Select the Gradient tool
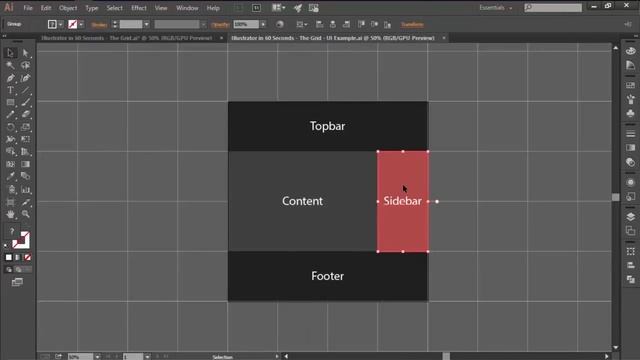This screenshot has height=360, width=640. 25,164
